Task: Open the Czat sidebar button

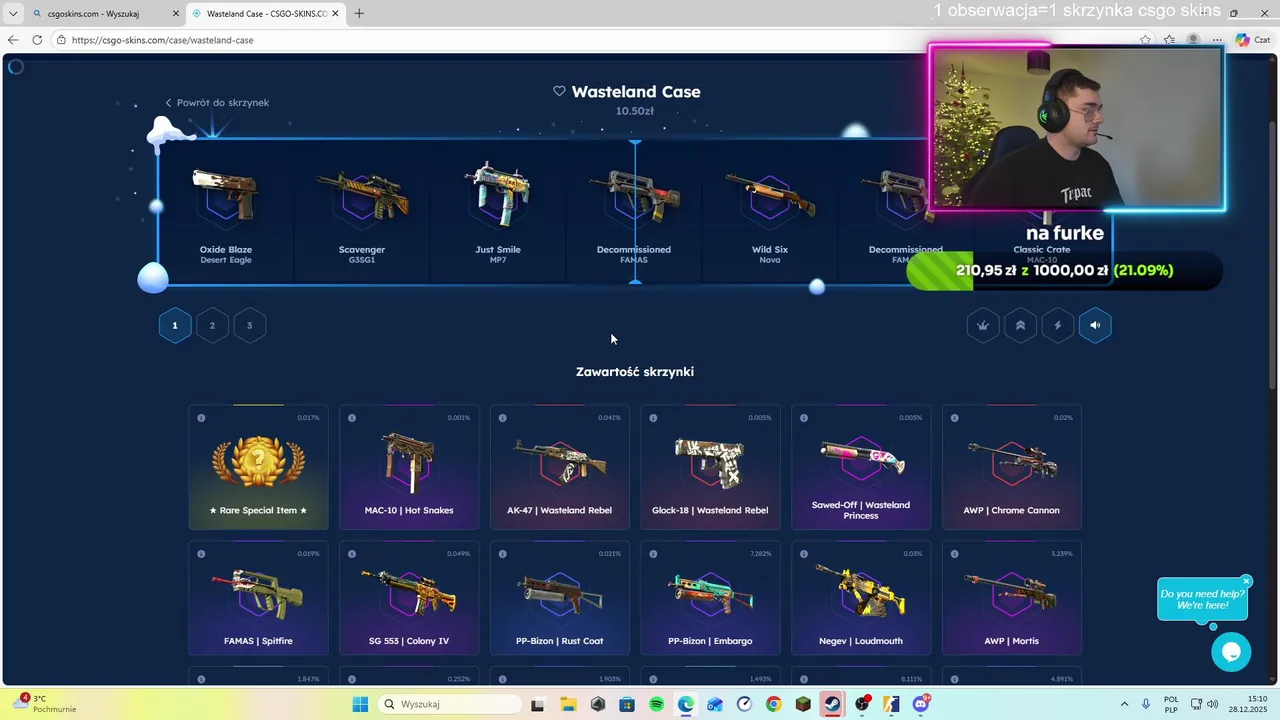Action: tap(1252, 40)
